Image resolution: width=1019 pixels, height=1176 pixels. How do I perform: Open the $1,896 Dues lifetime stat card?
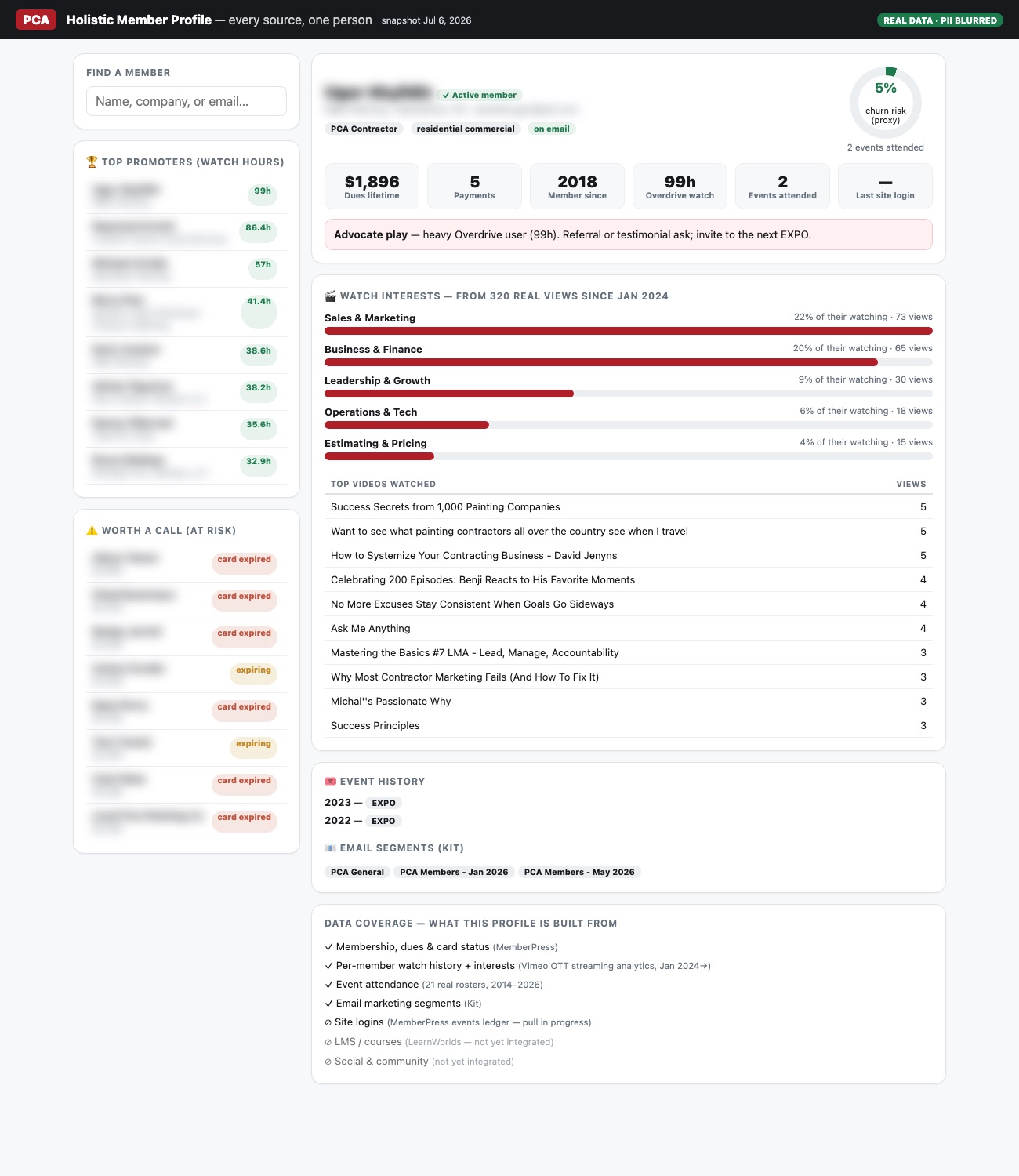(372, 187)
